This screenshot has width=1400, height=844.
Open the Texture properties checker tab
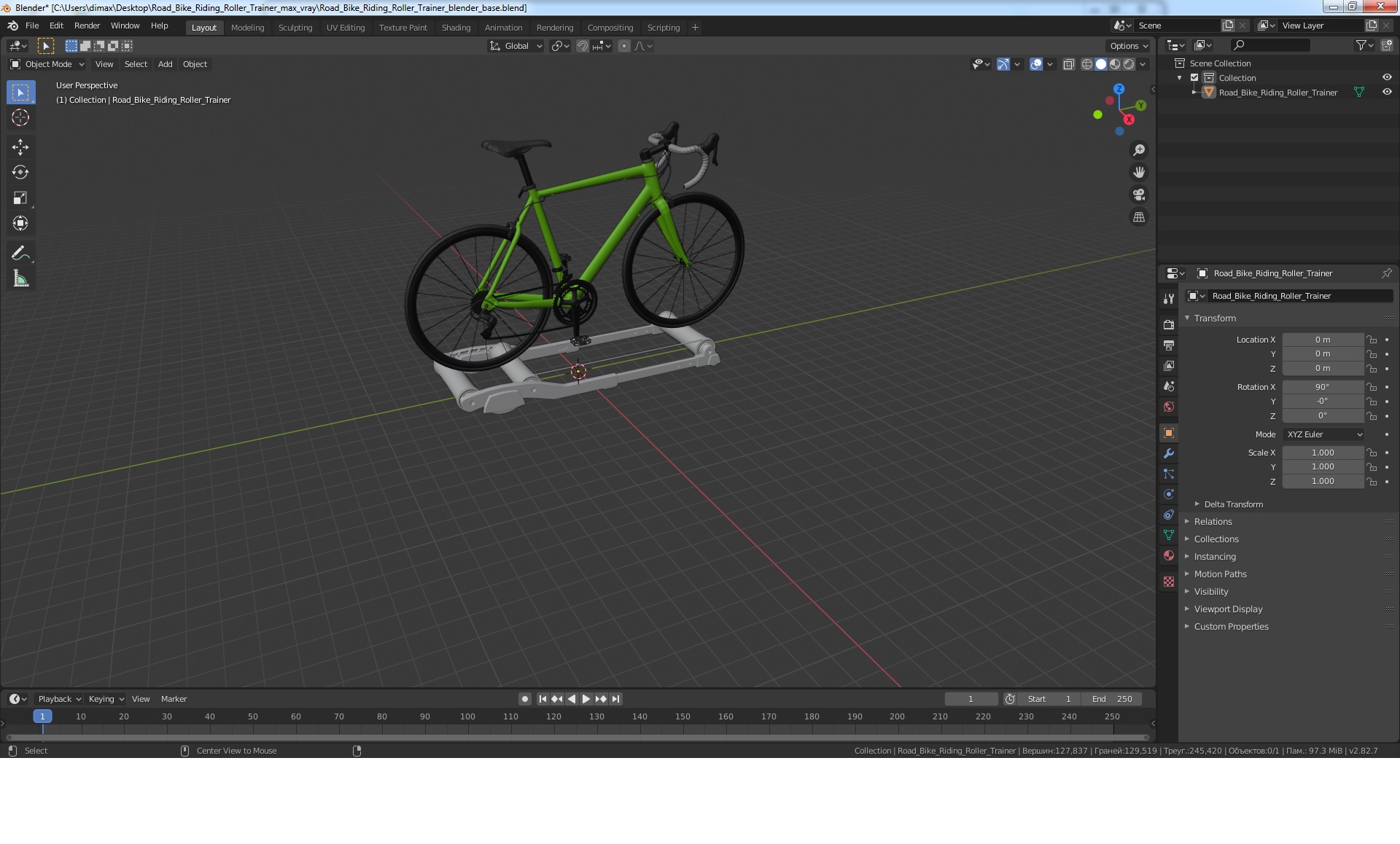(x=1169, y=582)
